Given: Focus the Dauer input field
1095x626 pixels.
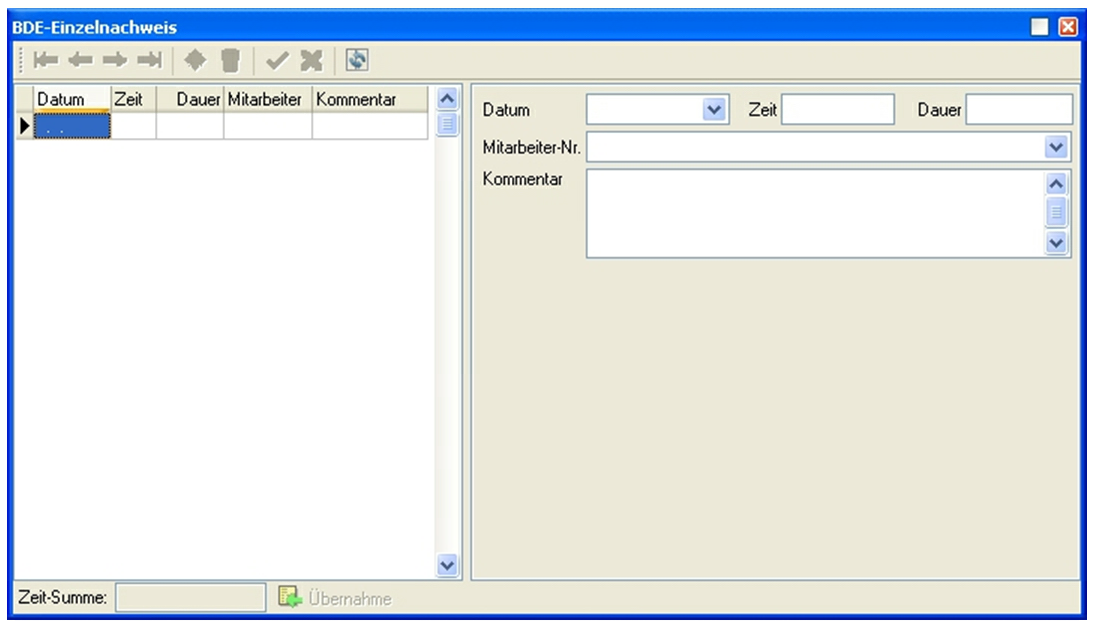Looking at the screenshot, I should click(x=1018, y=110).
